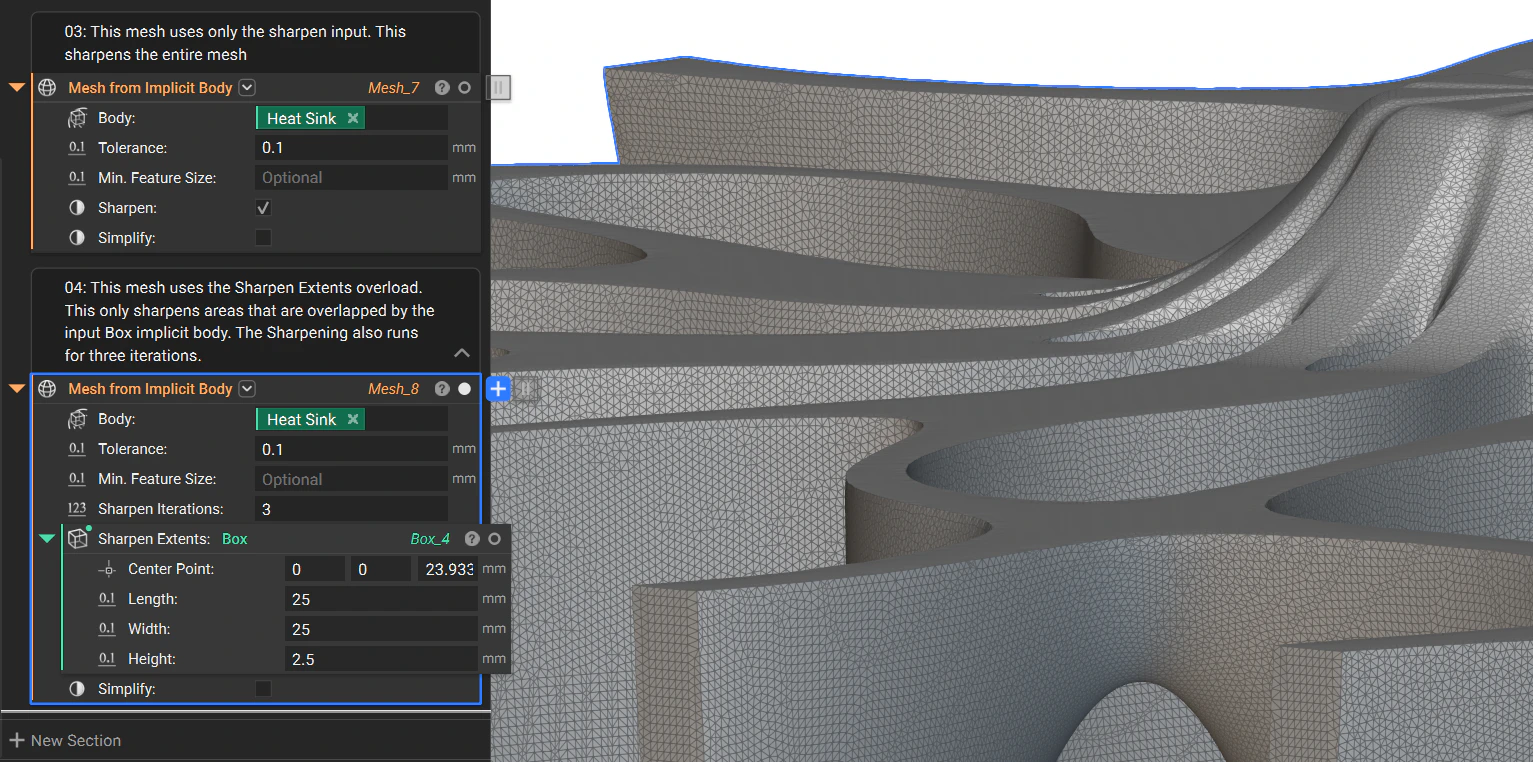The height and width of the screenshot is (762, 1533).
Task: Enable the Simplify checkbox in Mesh_7
Action: click(x=263, y=237)
